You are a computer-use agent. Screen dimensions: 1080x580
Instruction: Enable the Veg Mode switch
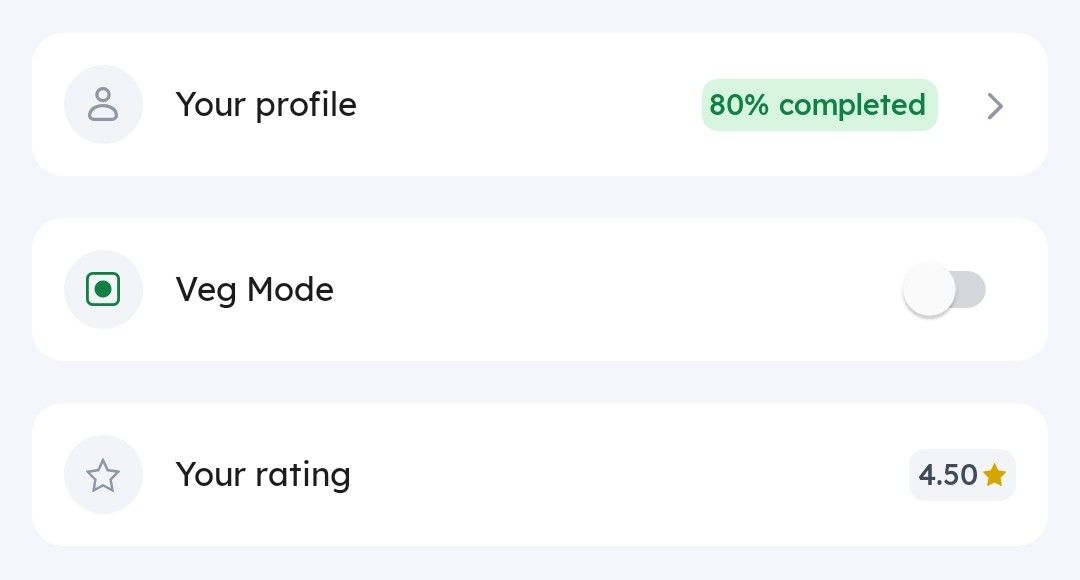(x=944, y=290)
